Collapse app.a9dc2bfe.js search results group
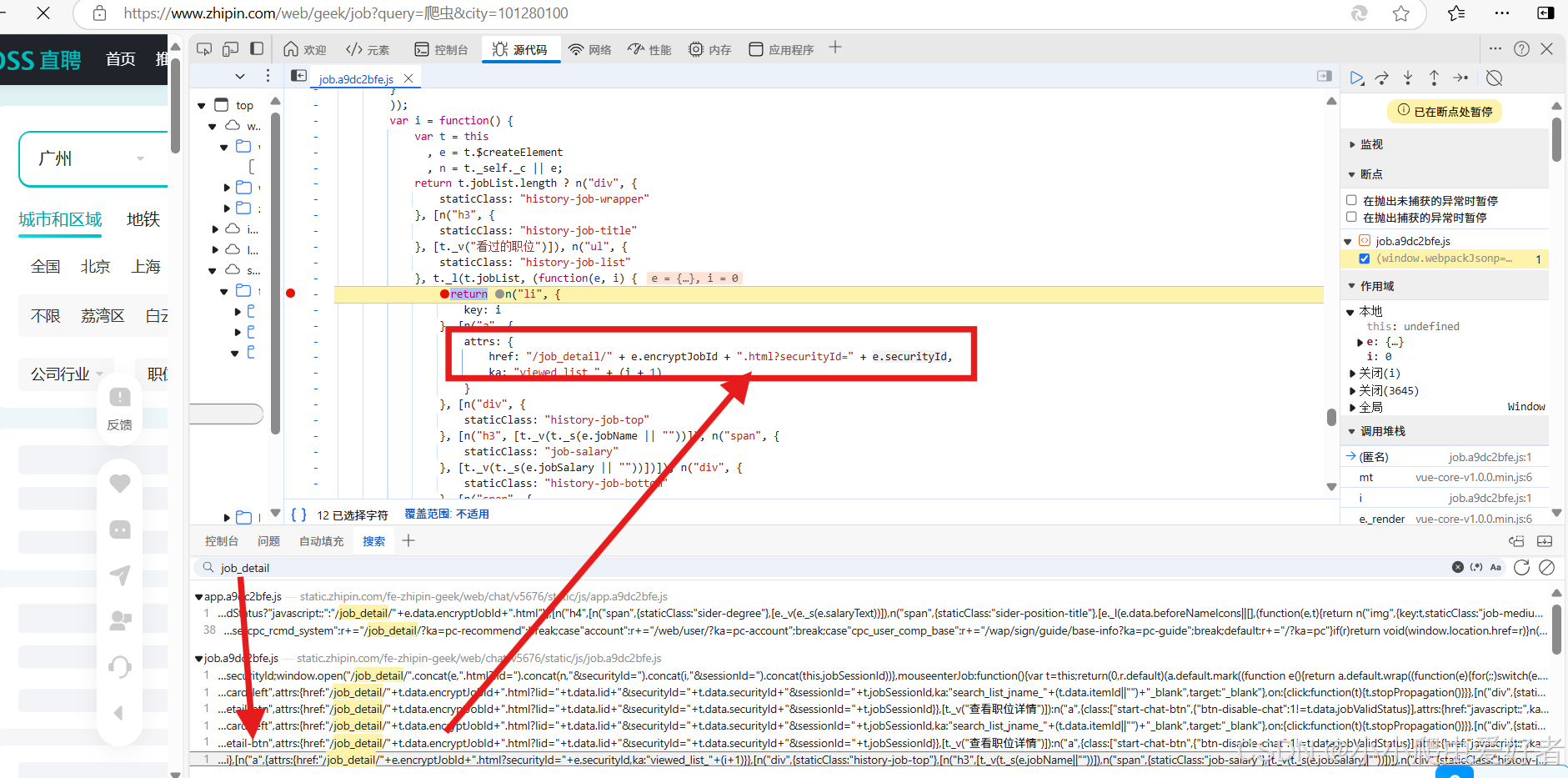This screenshot has width=1568, height=778. pos(199,597)
